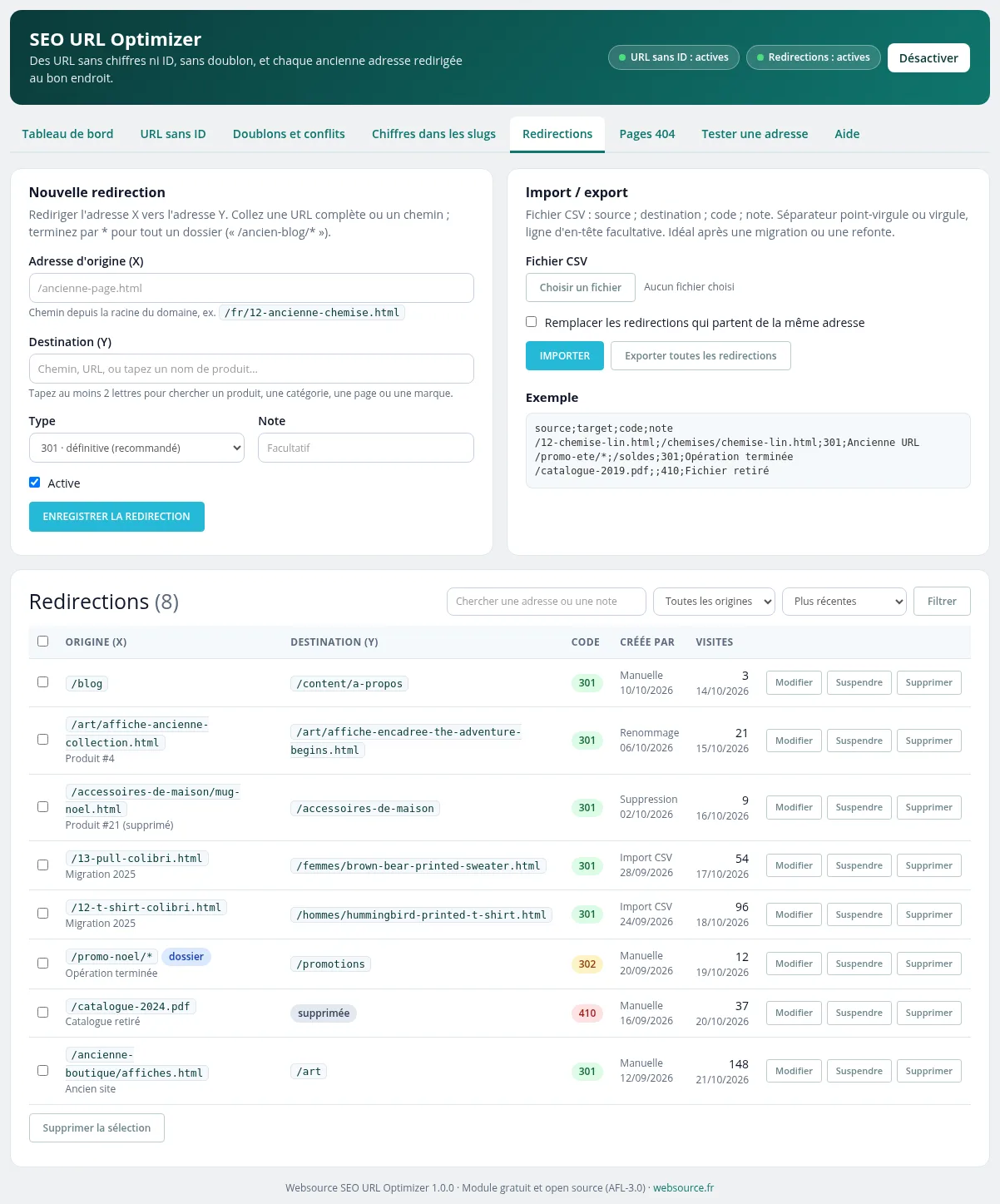Viewport: 1000px width, 1204px height.
Task: Check the ancienne-boutique/affiches.html row checkbox
Action: coord(43,1071)
